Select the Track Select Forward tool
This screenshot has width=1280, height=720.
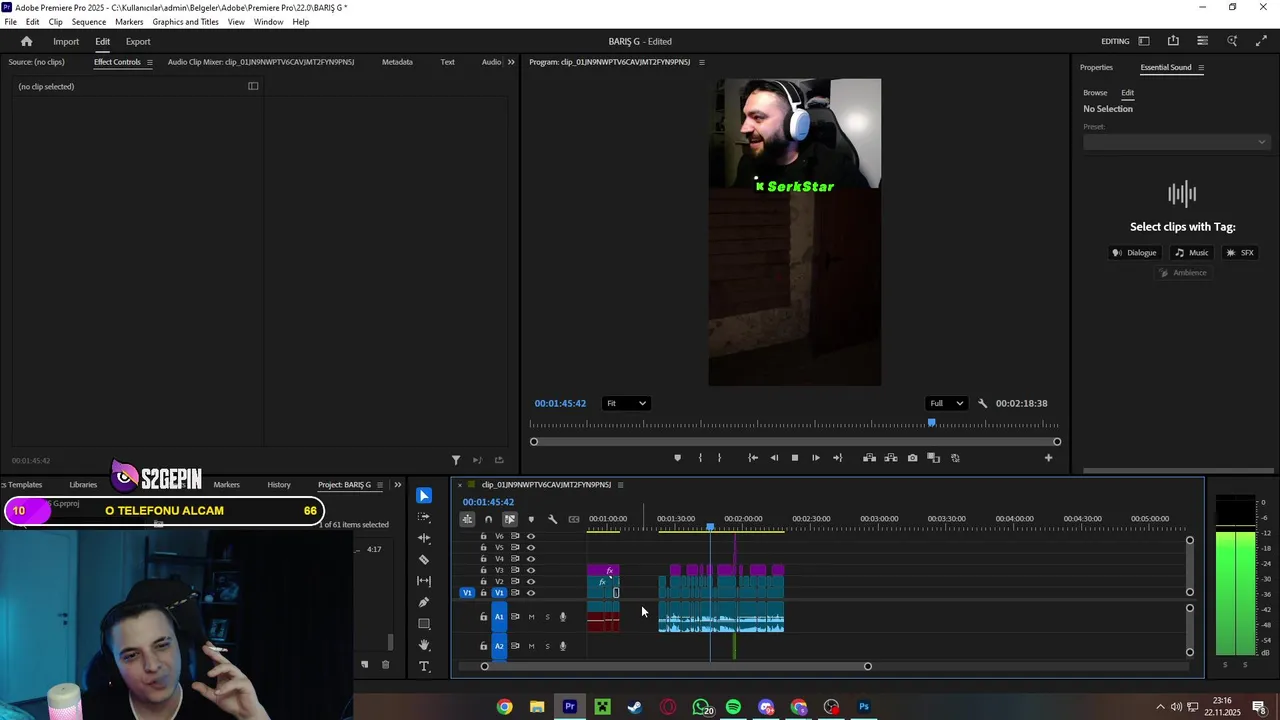coord(424,517)
